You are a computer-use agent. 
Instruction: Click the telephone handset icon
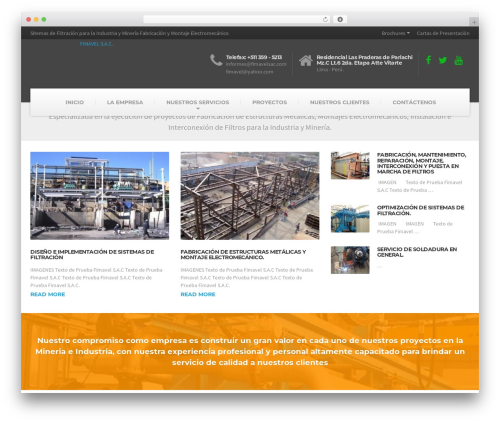click(x=216, y=60)
